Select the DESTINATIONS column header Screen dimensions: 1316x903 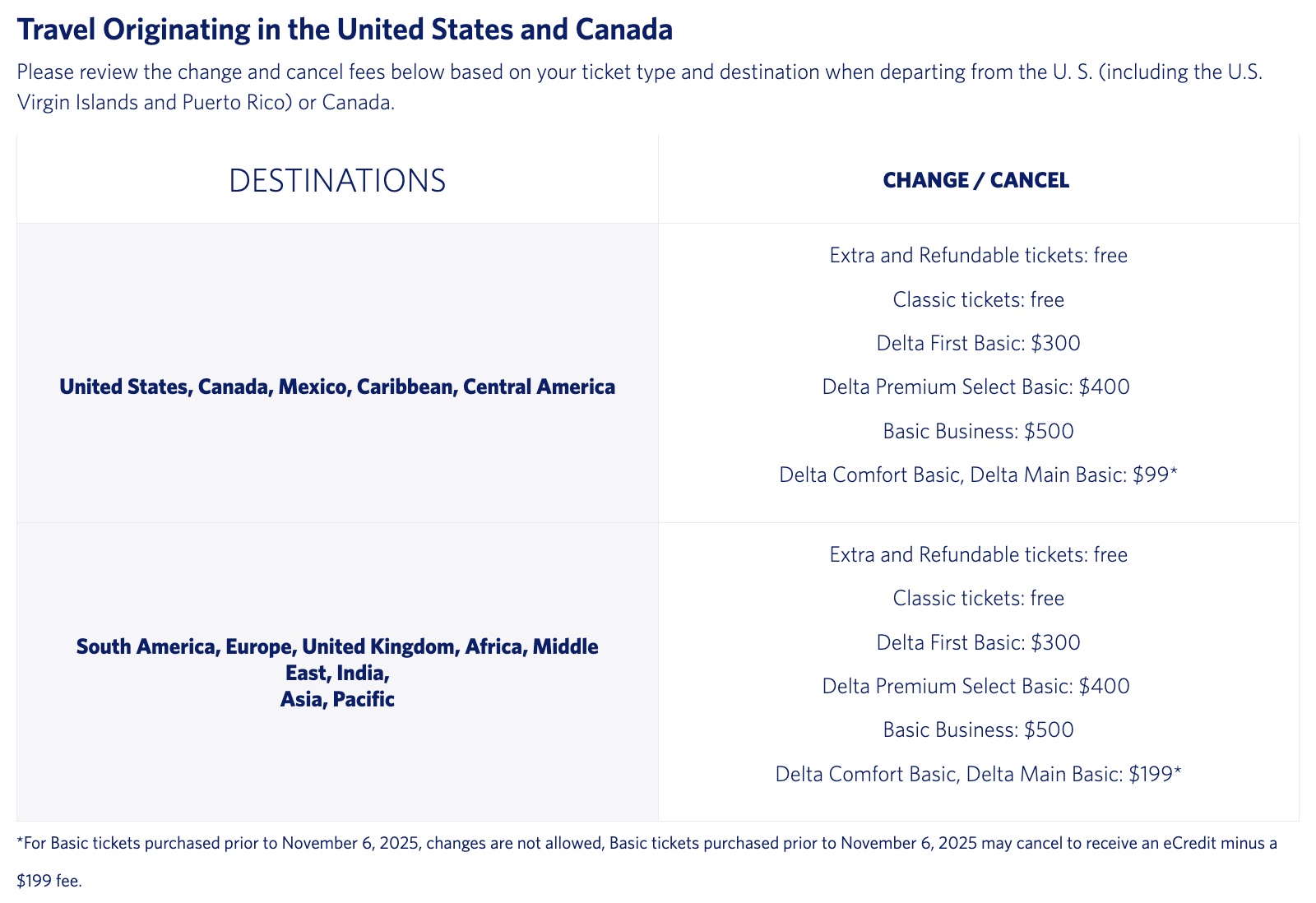337,180
